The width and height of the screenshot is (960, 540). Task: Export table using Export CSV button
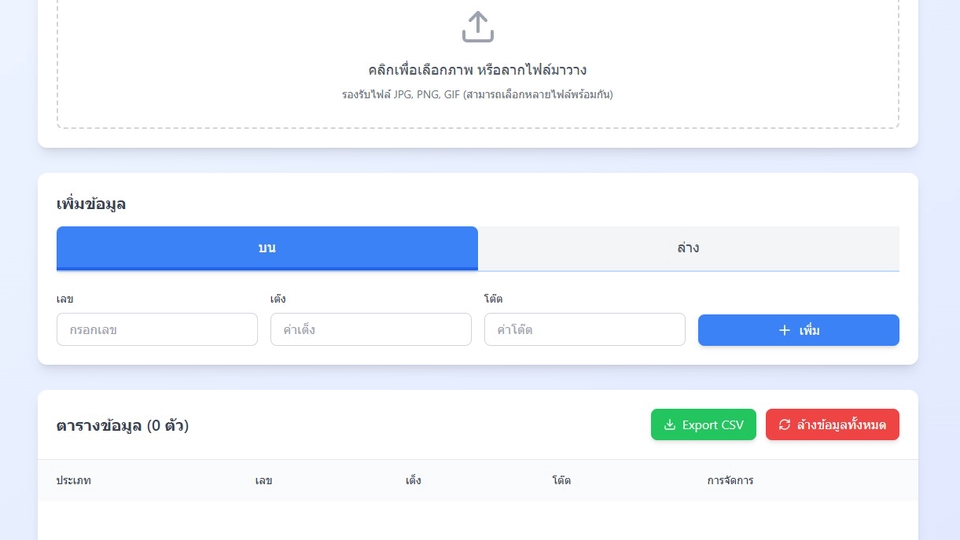click(x=703, y=425)
